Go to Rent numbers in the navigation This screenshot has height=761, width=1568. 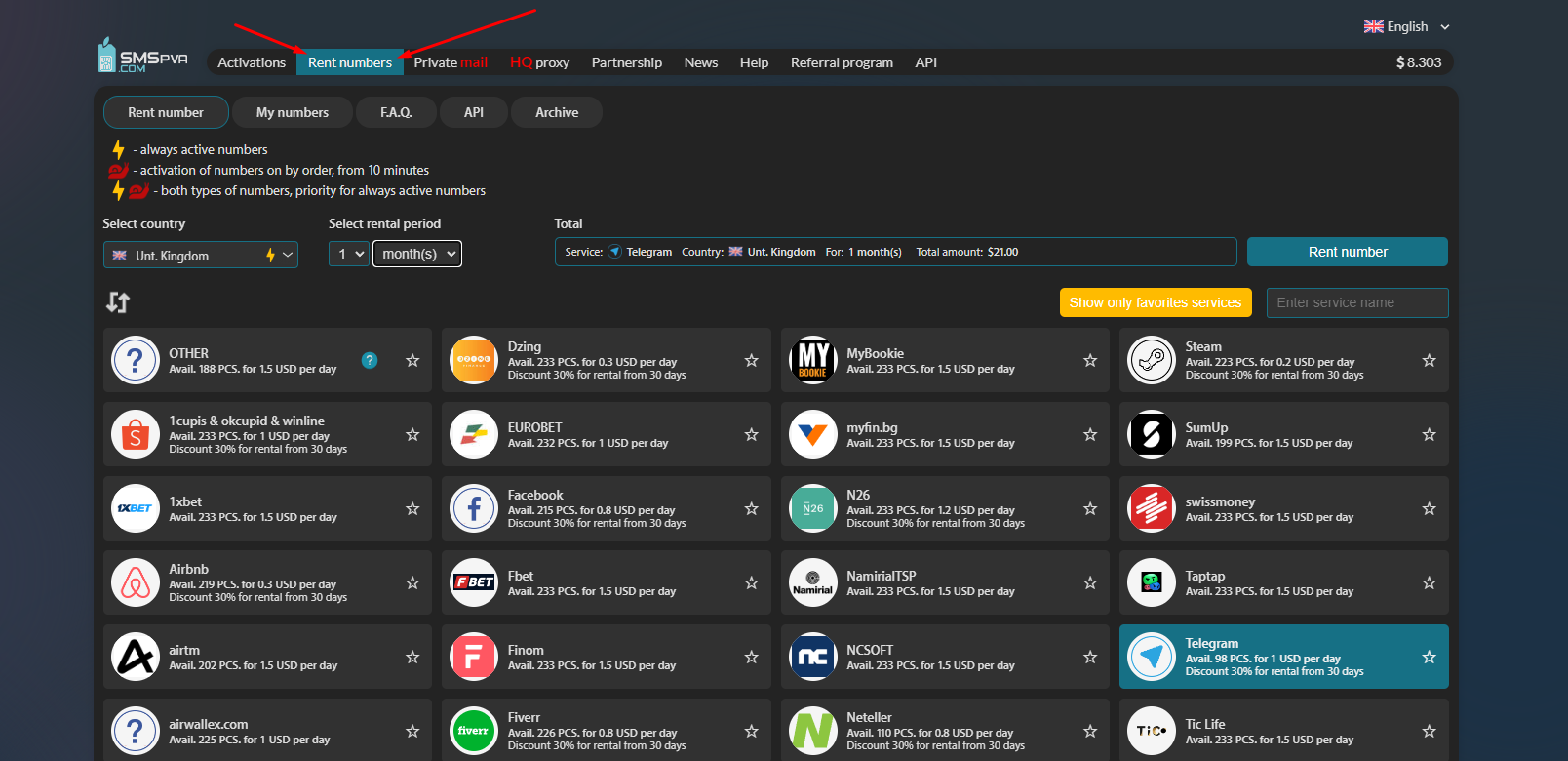pyautogui.click(x=350, y=62)
